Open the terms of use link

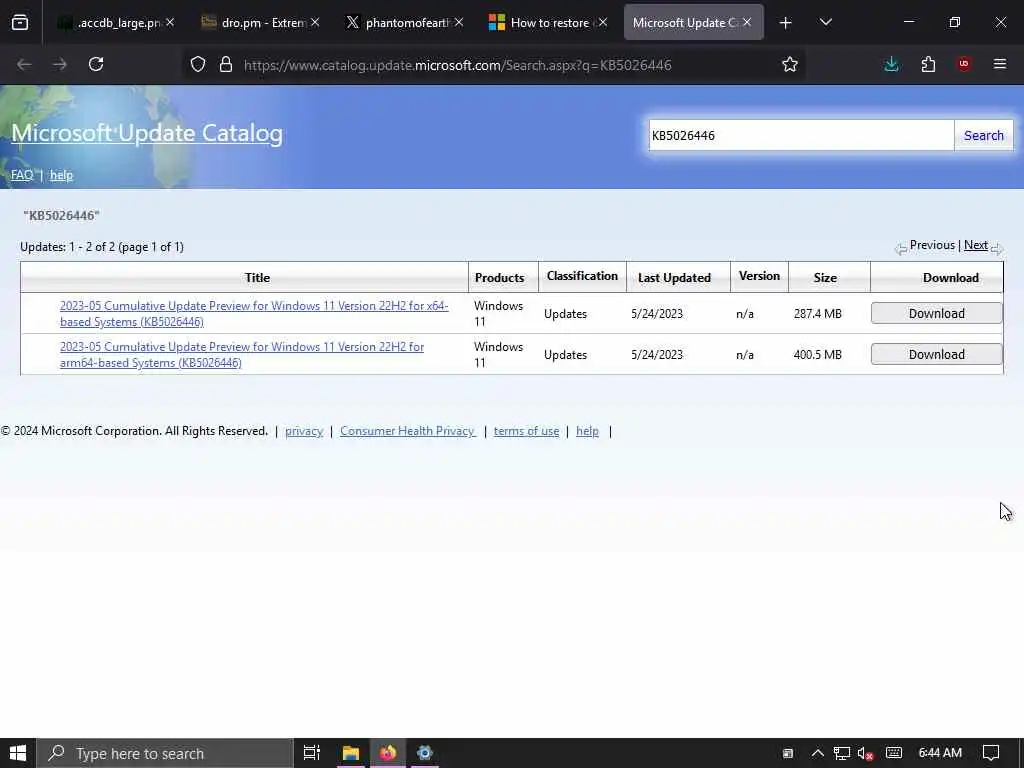point(526,431)
